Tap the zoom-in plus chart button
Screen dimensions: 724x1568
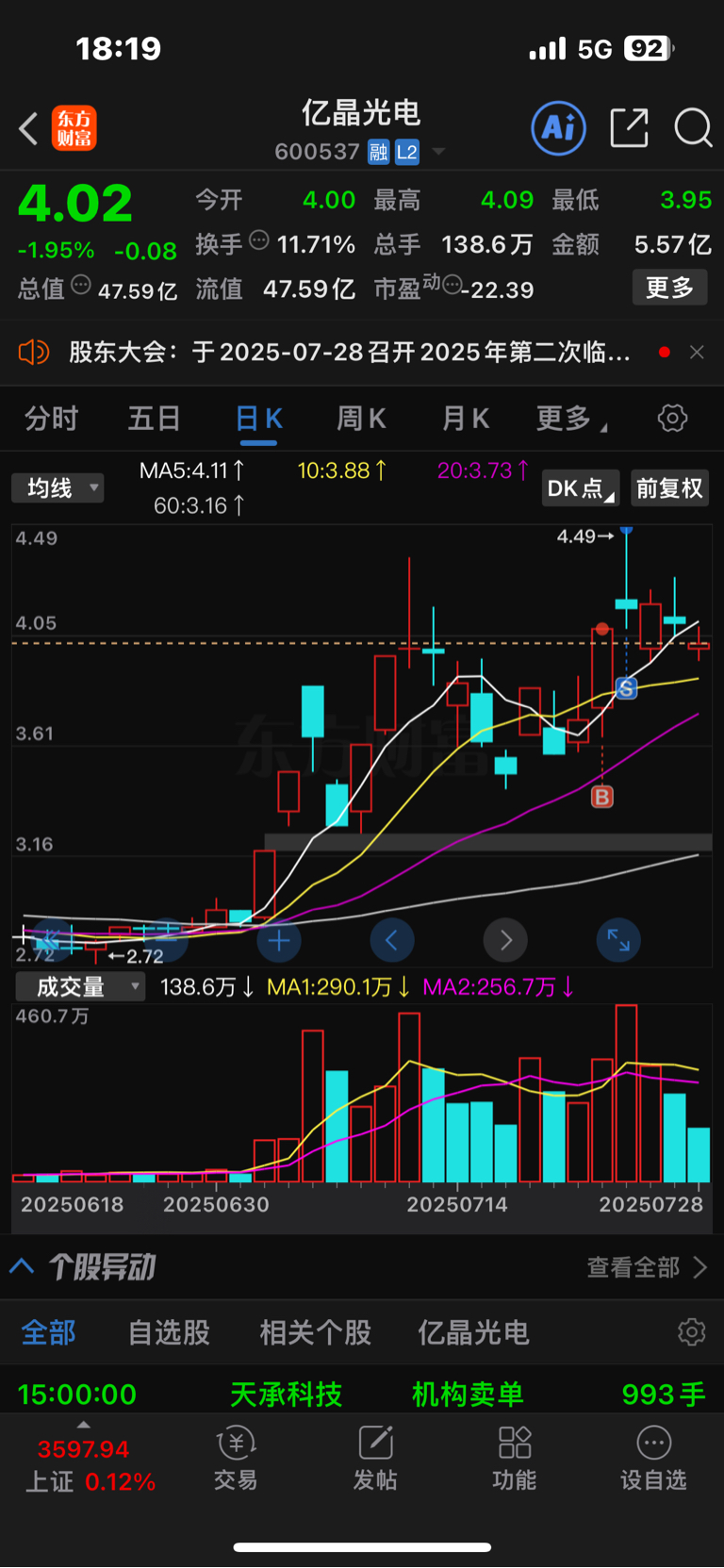[278, 940]
